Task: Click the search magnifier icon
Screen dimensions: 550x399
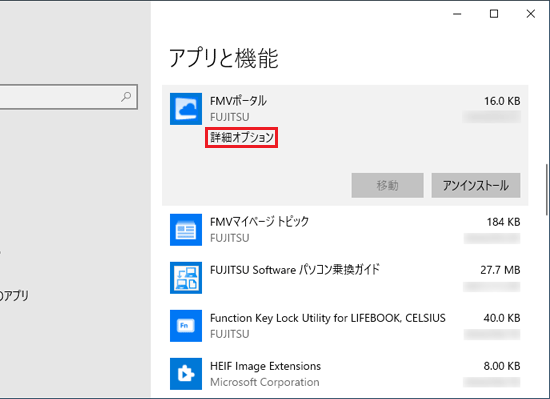Action: pyautogui.click(x=126, y=96)
